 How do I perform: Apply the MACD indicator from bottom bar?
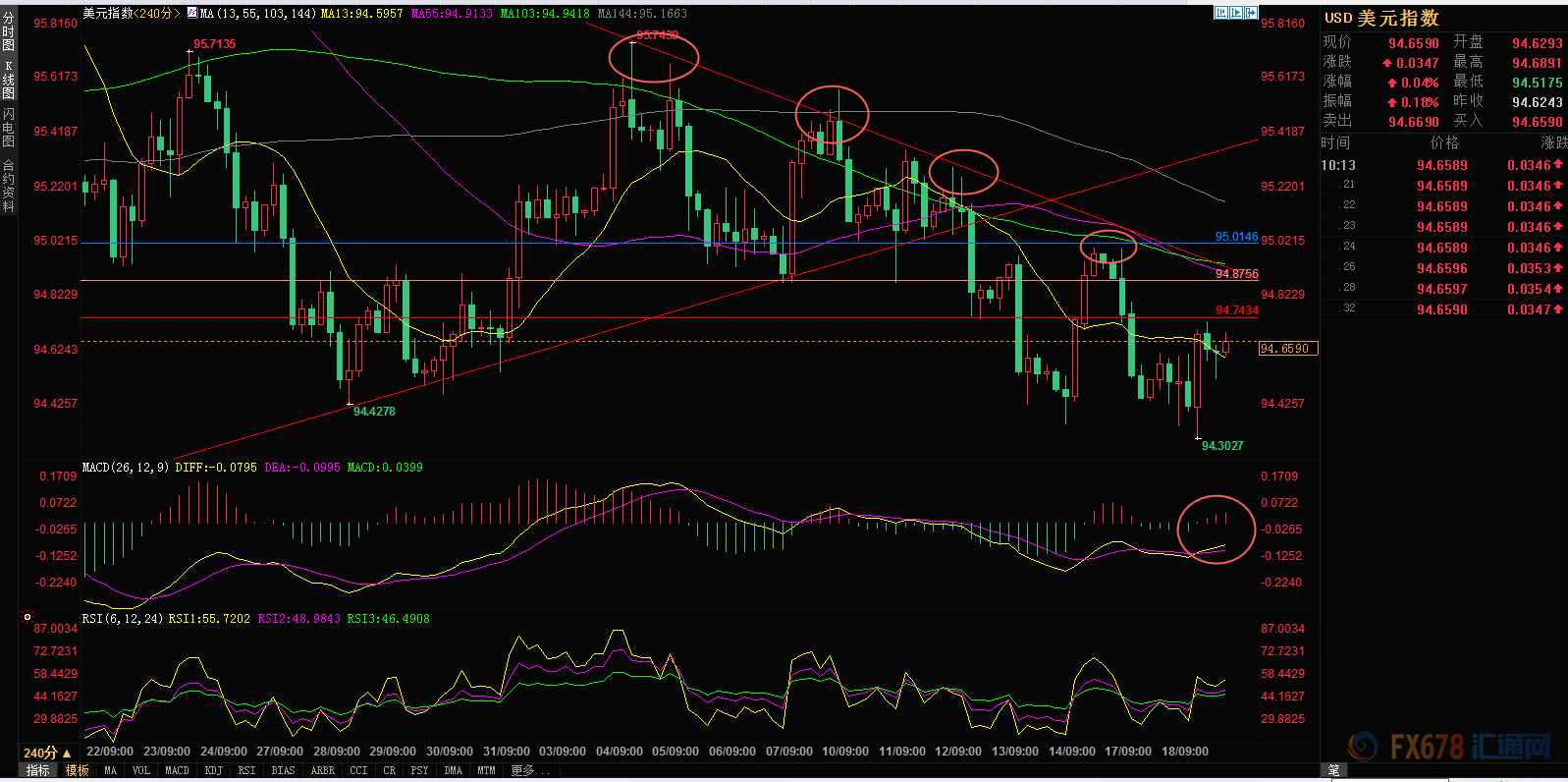click(177, 770)
